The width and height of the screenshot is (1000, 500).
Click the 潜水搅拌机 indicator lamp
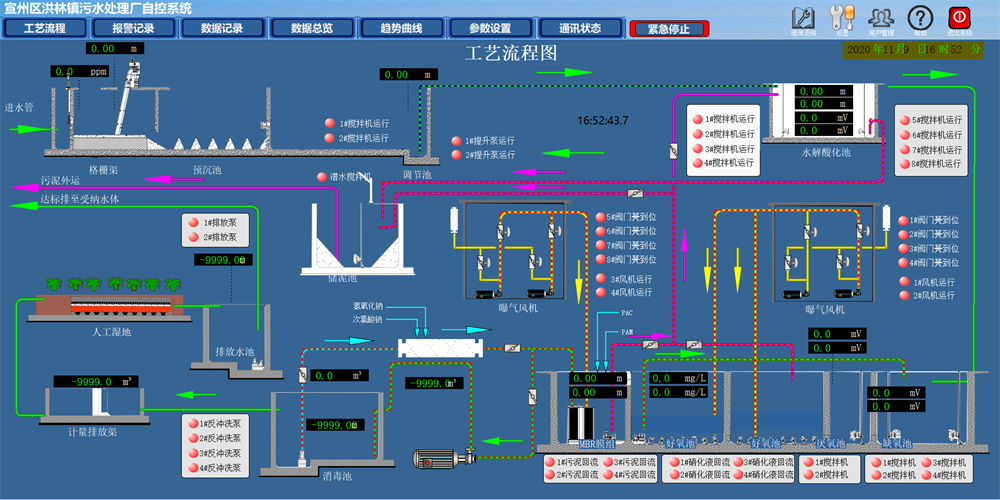tap(322, 177)
